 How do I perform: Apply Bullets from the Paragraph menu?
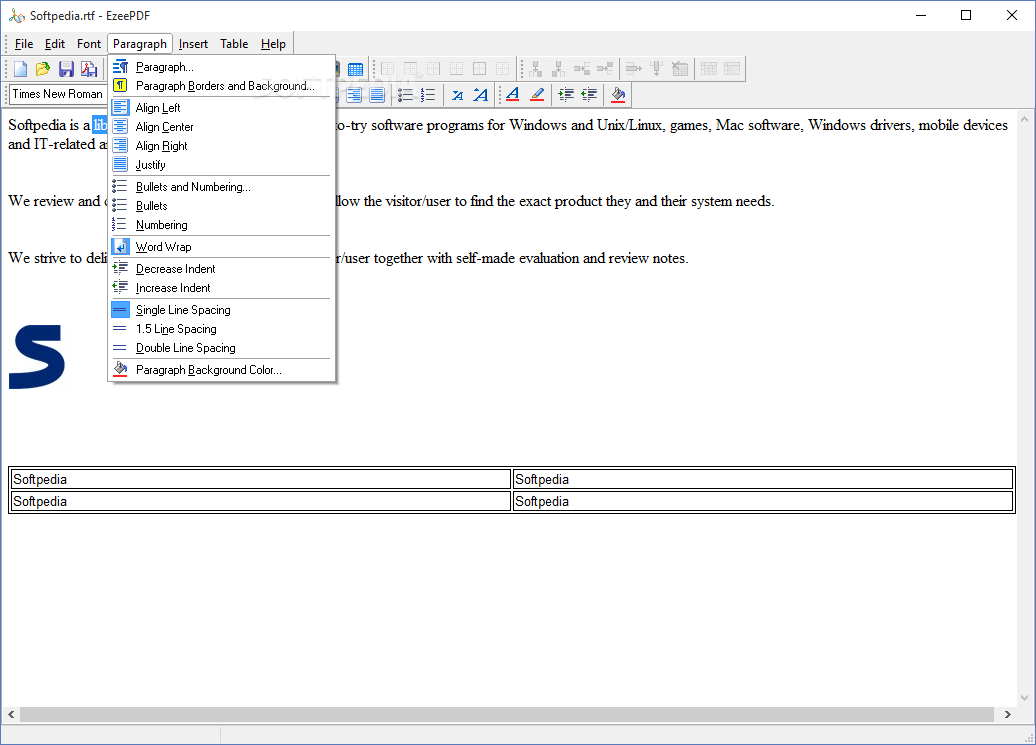point(221,206)
